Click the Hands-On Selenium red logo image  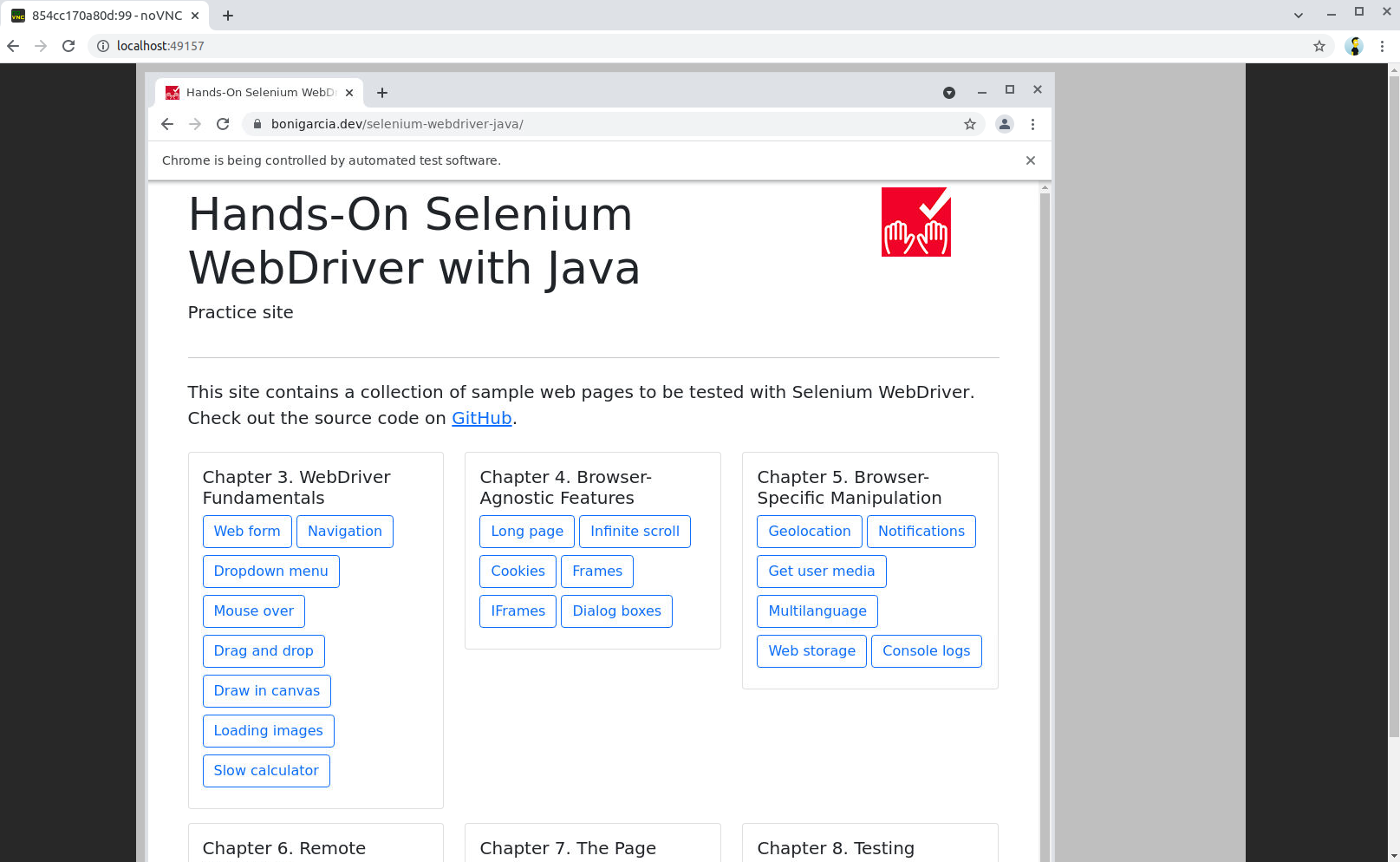(915, 222)
